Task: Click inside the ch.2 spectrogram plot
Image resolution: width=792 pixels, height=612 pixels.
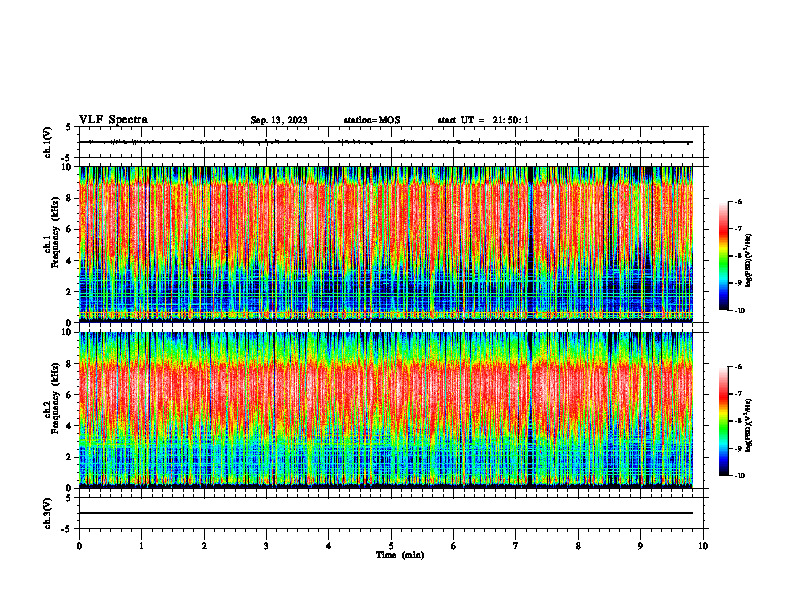Action: (386, 410)
